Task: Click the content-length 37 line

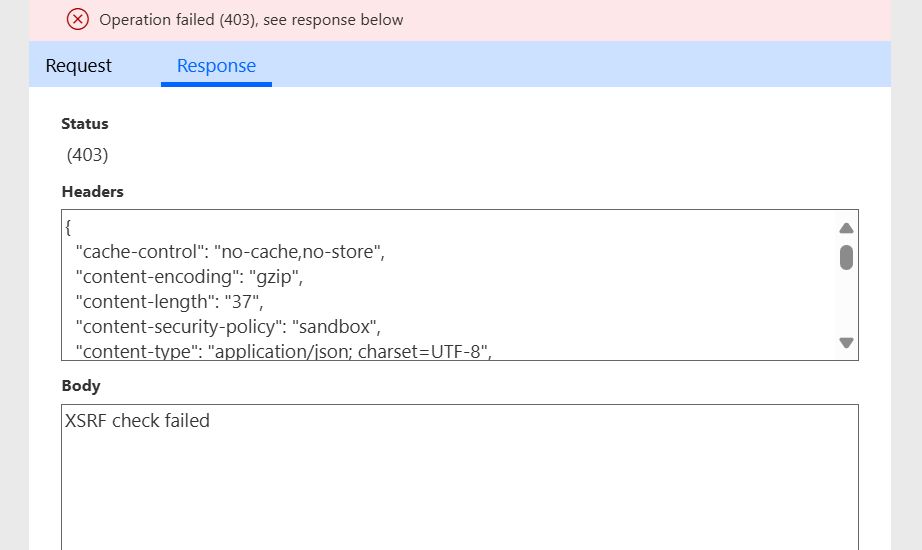Action: click(x=169, y=302)
